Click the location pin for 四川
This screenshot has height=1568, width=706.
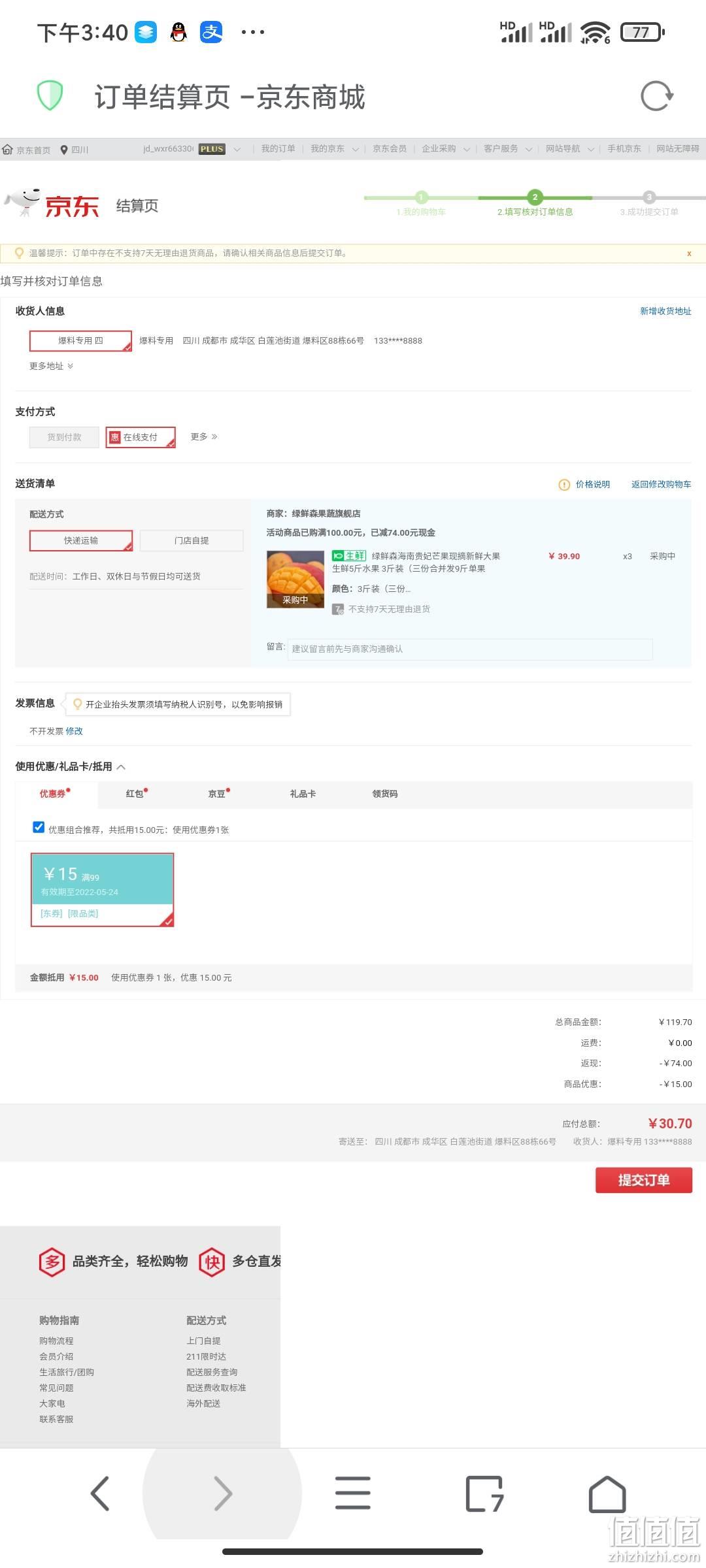(x=64, y=150)
